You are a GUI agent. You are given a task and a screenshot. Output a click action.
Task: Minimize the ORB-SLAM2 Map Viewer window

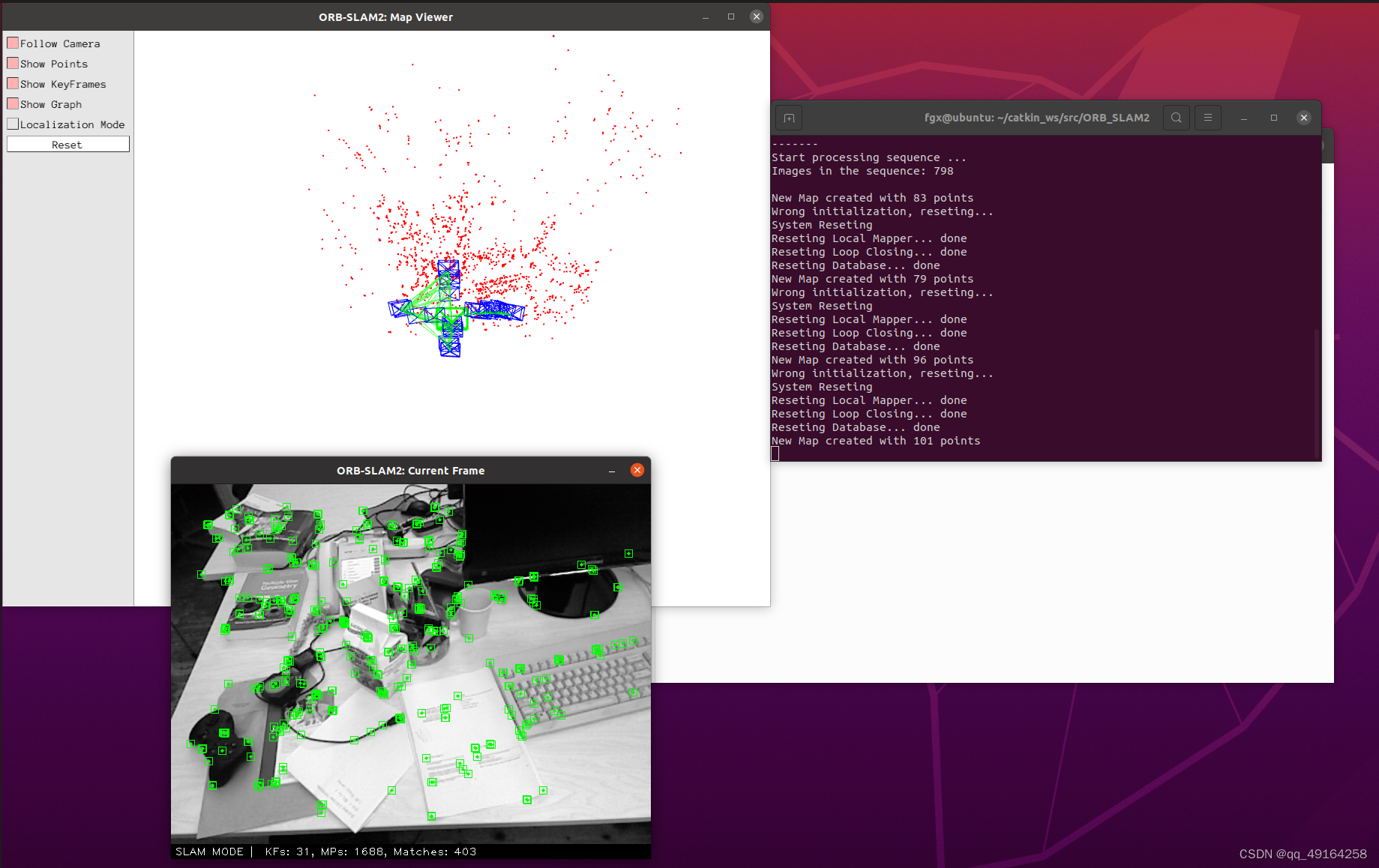tap(705, 16)
